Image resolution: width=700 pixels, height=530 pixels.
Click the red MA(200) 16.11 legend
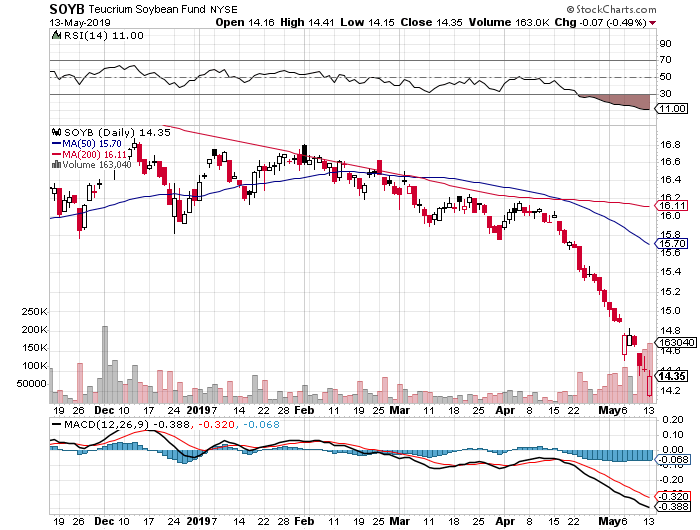click(x=89, y=154)
